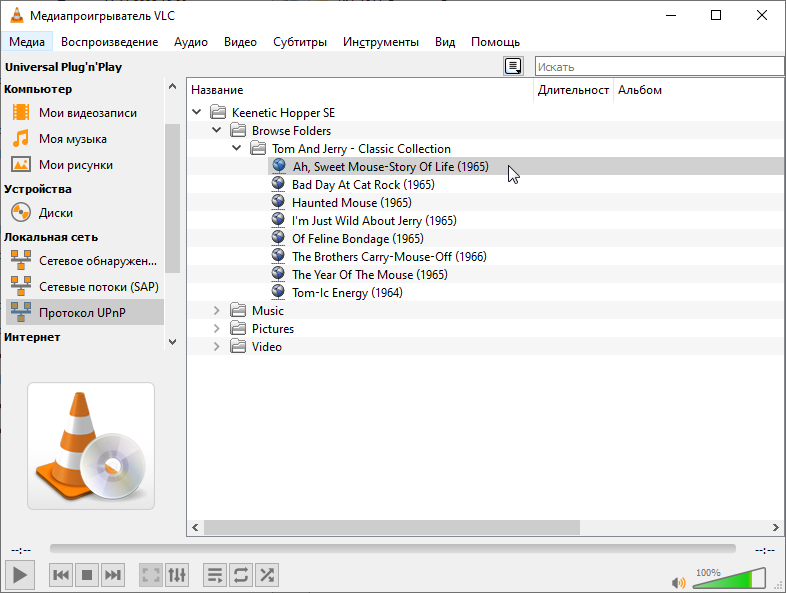This screenshot has height=593, width=786.
Task: Collapse the Keenetic Hopper SE node
Action: 196,112
